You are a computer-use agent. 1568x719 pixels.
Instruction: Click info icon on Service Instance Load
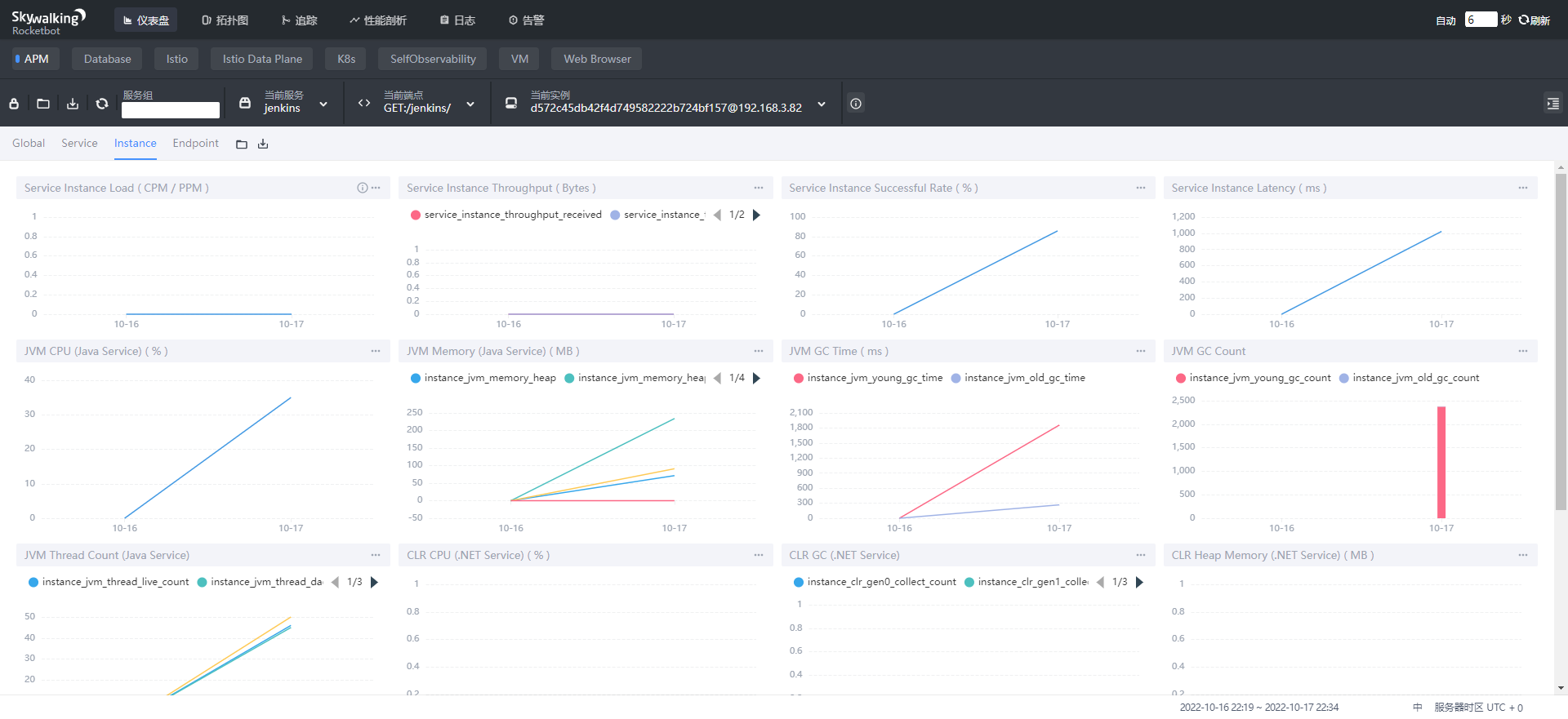coord(362,188)
